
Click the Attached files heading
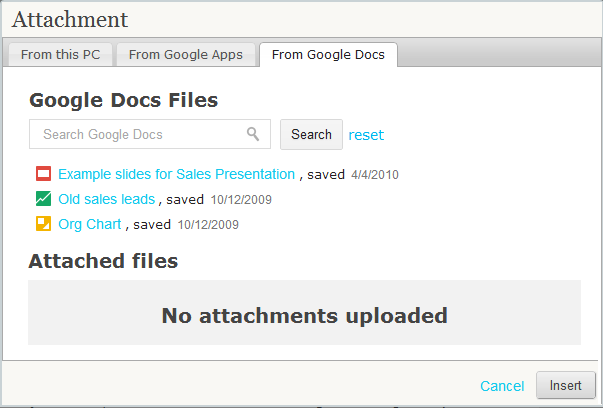[x=103, y=261]
